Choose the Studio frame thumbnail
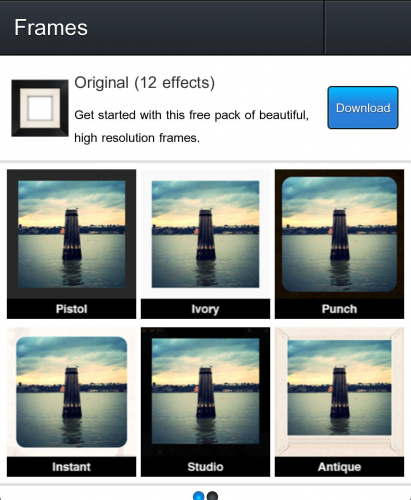This screenshot has height=500, width=411. pyautogui.click(x=205, y=392)
